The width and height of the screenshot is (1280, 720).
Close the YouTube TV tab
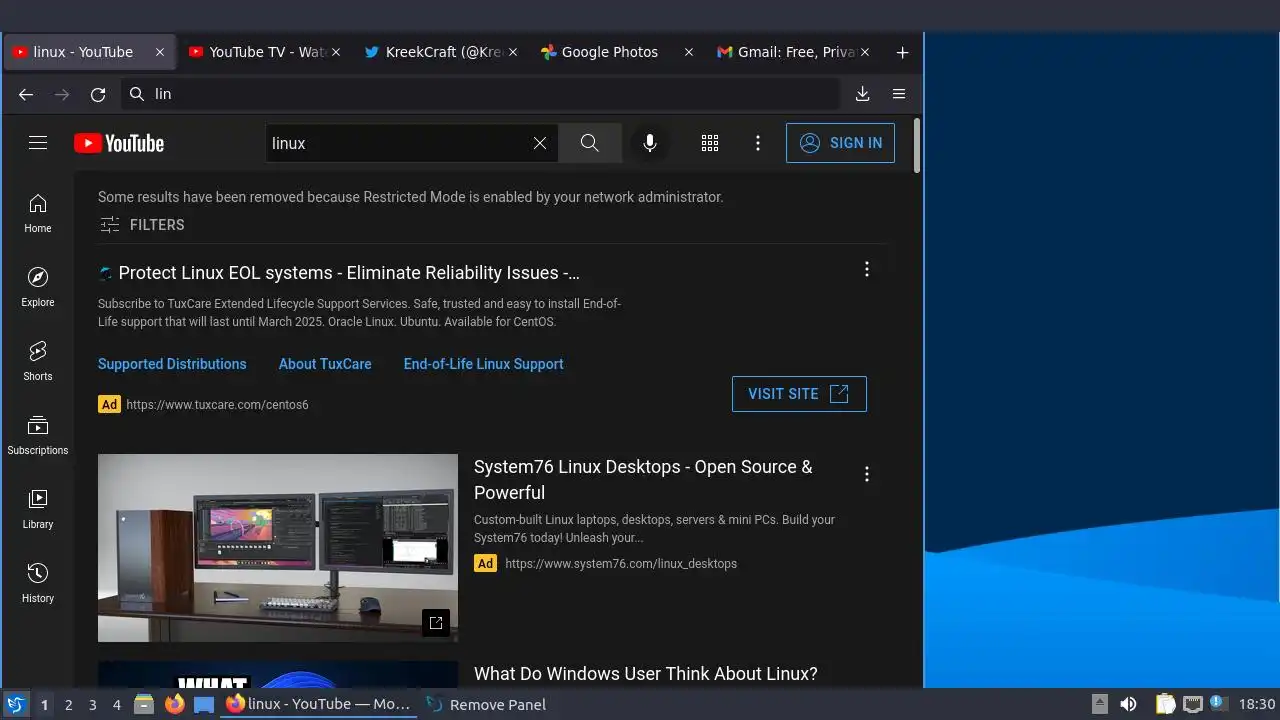(x=336, y=52)
